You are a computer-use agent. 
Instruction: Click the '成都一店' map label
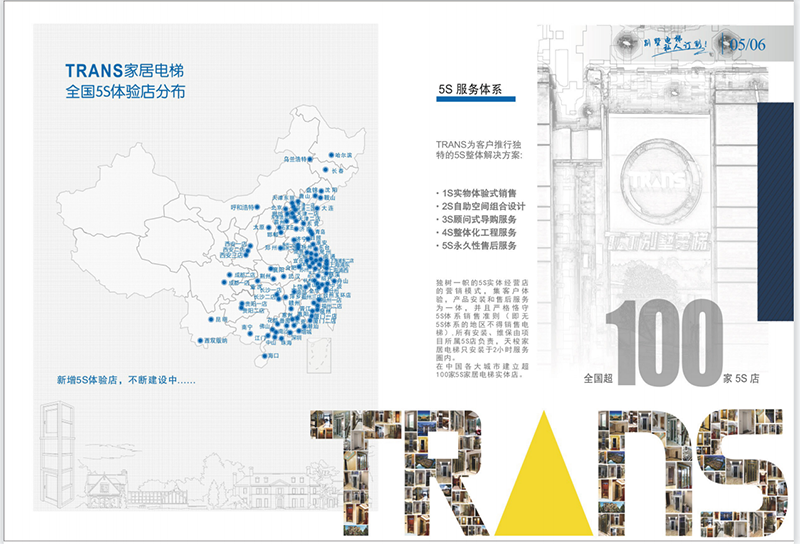238,282
